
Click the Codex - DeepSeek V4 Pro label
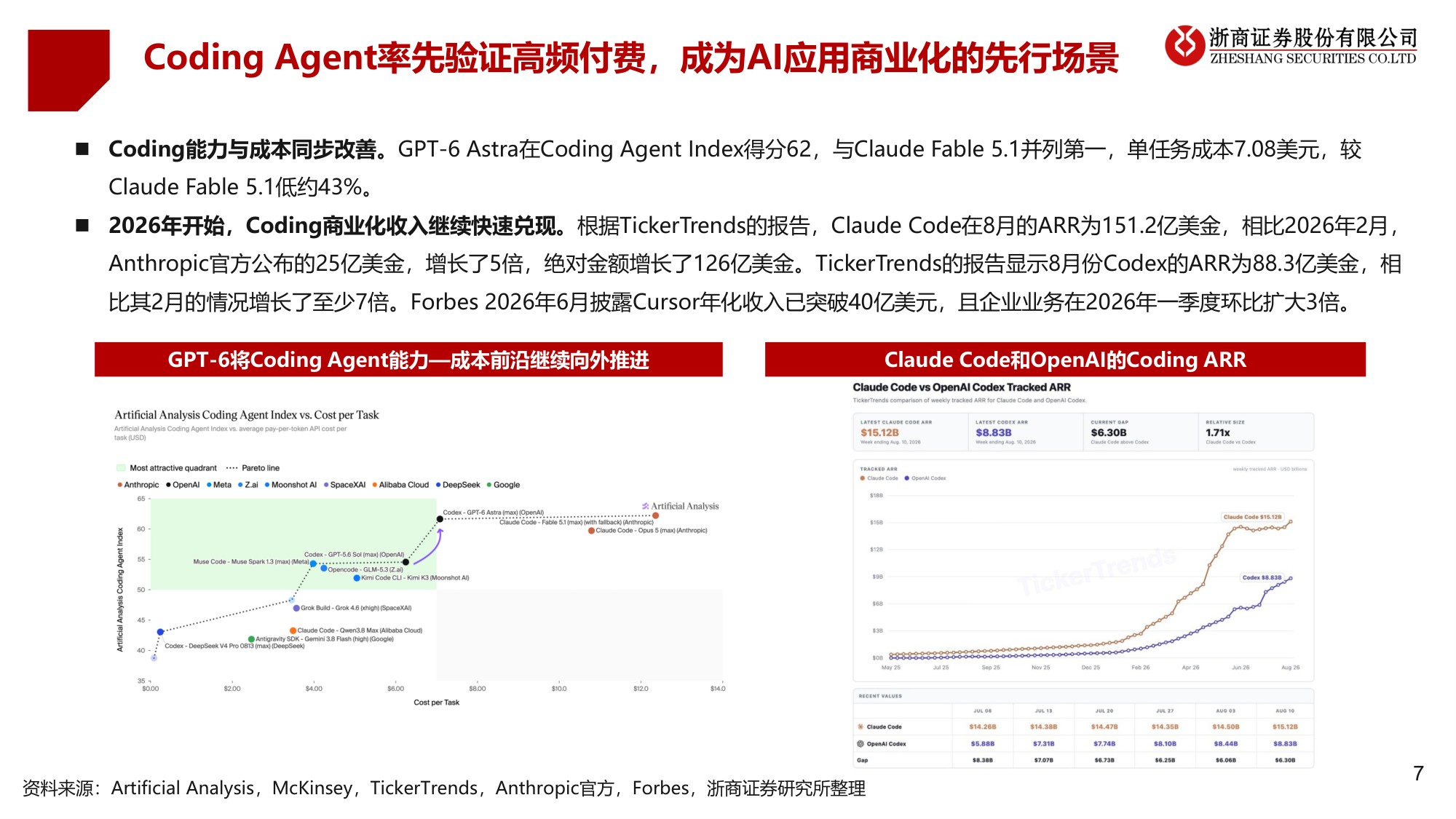[234, 646]
